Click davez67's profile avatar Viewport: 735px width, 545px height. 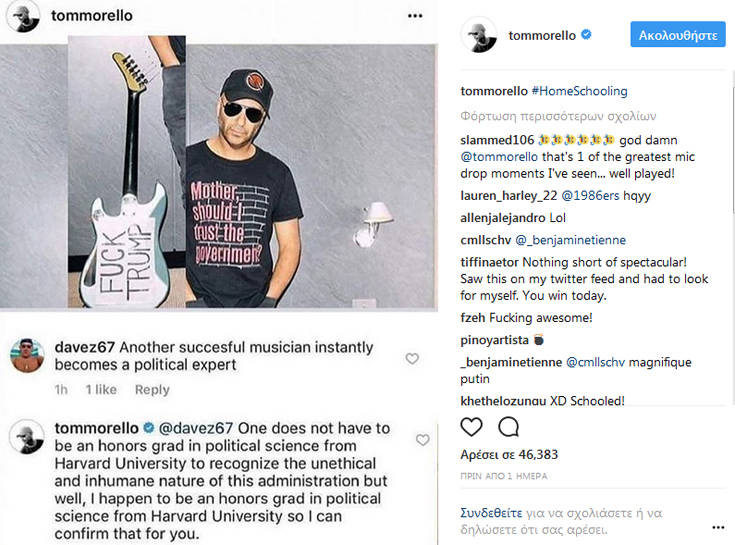tap(27, 355)
